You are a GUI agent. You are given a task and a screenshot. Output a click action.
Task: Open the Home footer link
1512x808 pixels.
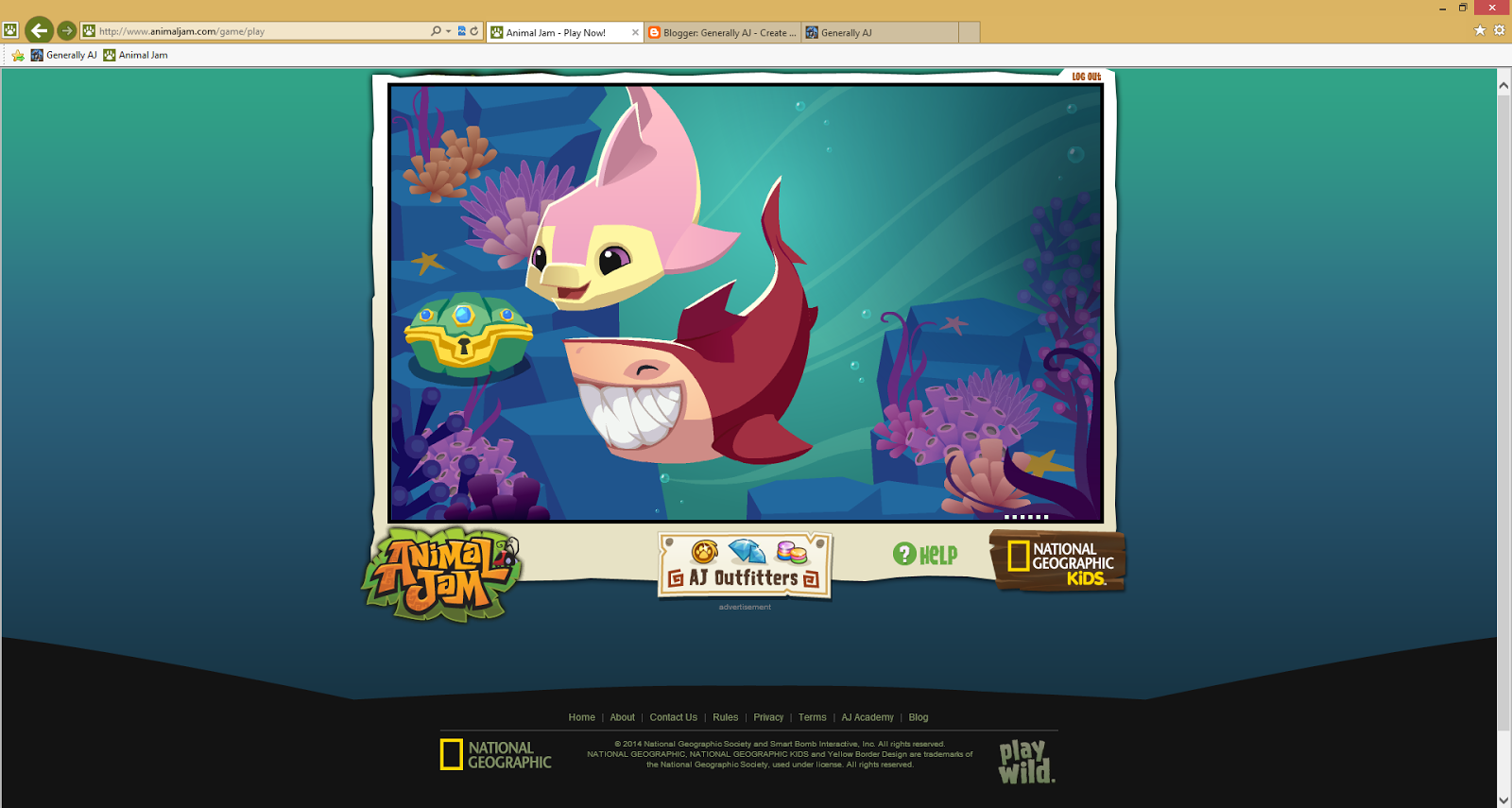click(582, 717)
